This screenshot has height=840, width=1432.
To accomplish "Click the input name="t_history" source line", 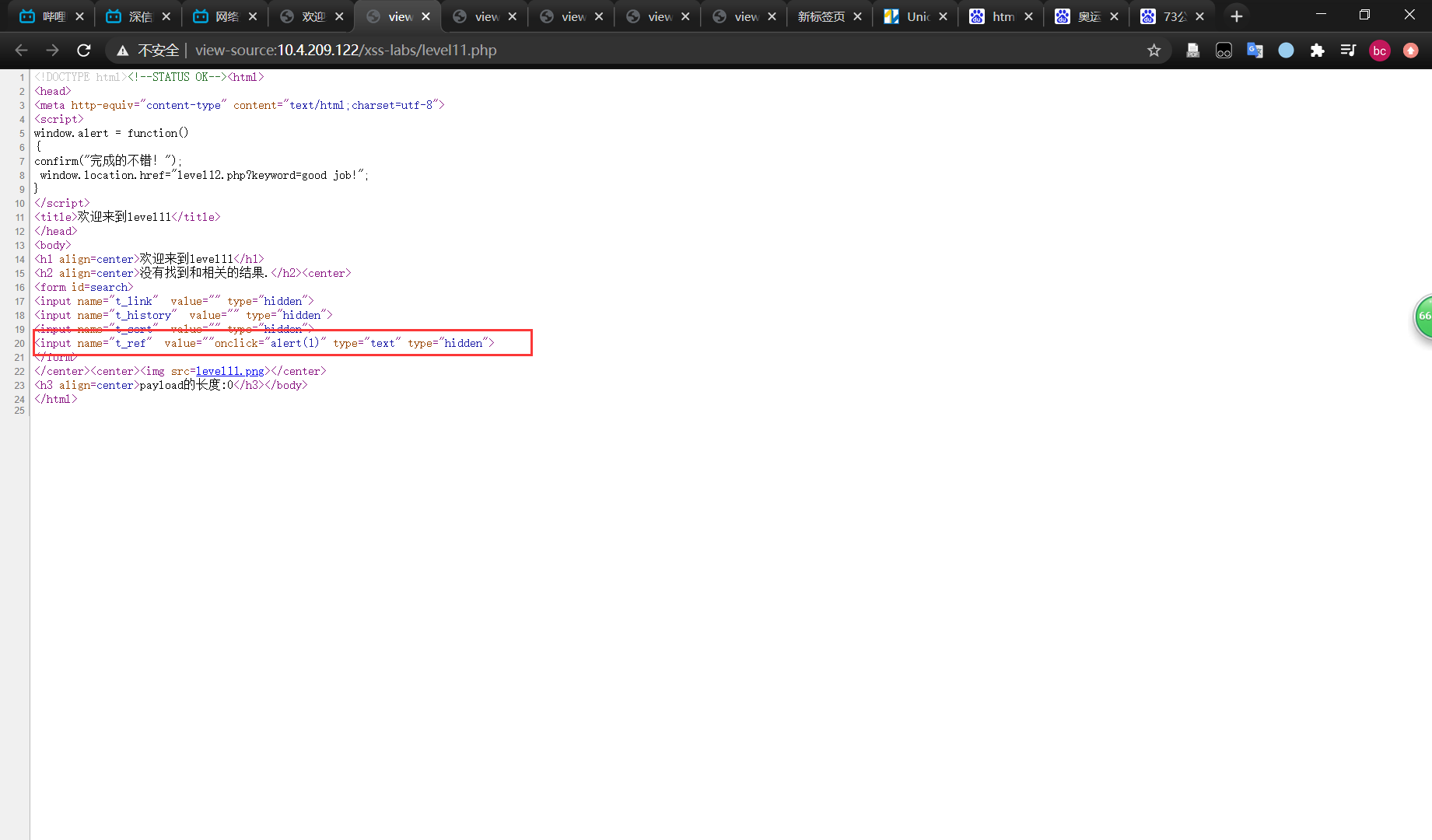I will tap(184, 315).
